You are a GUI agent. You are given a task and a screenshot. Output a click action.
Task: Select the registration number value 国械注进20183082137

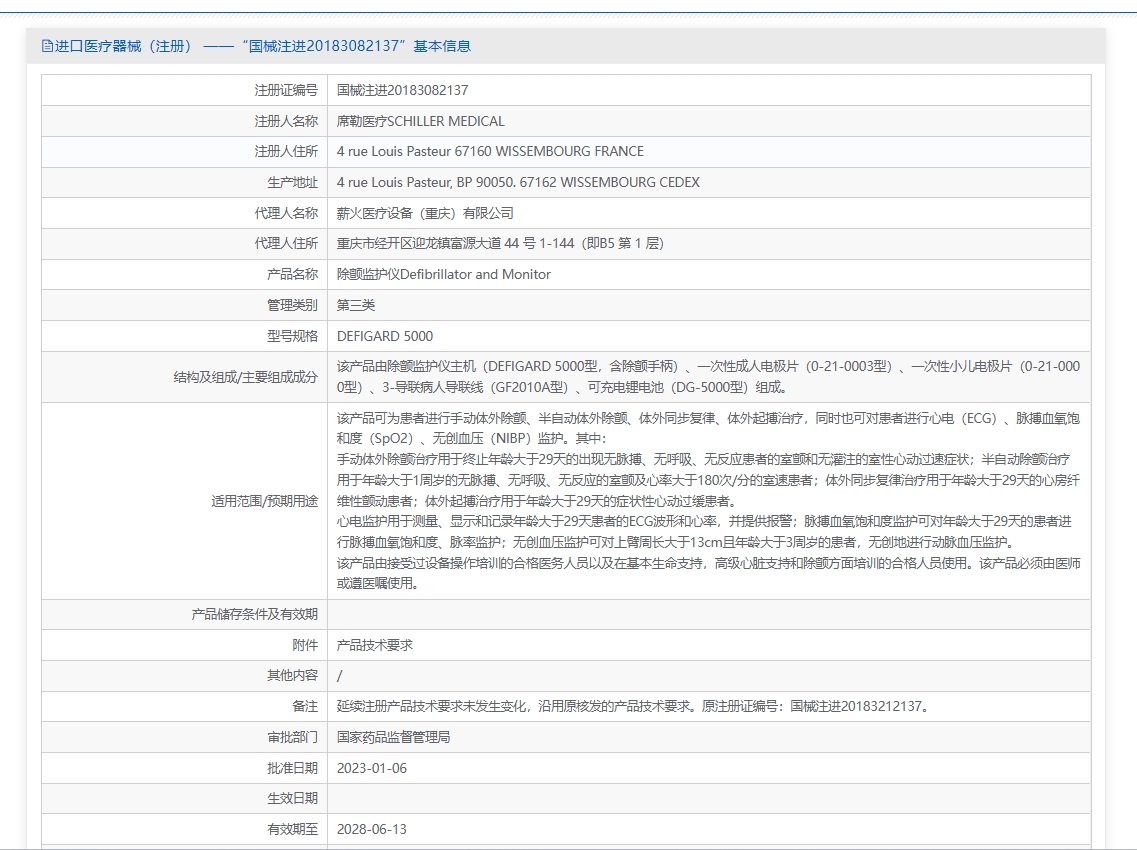pos(402,91)
